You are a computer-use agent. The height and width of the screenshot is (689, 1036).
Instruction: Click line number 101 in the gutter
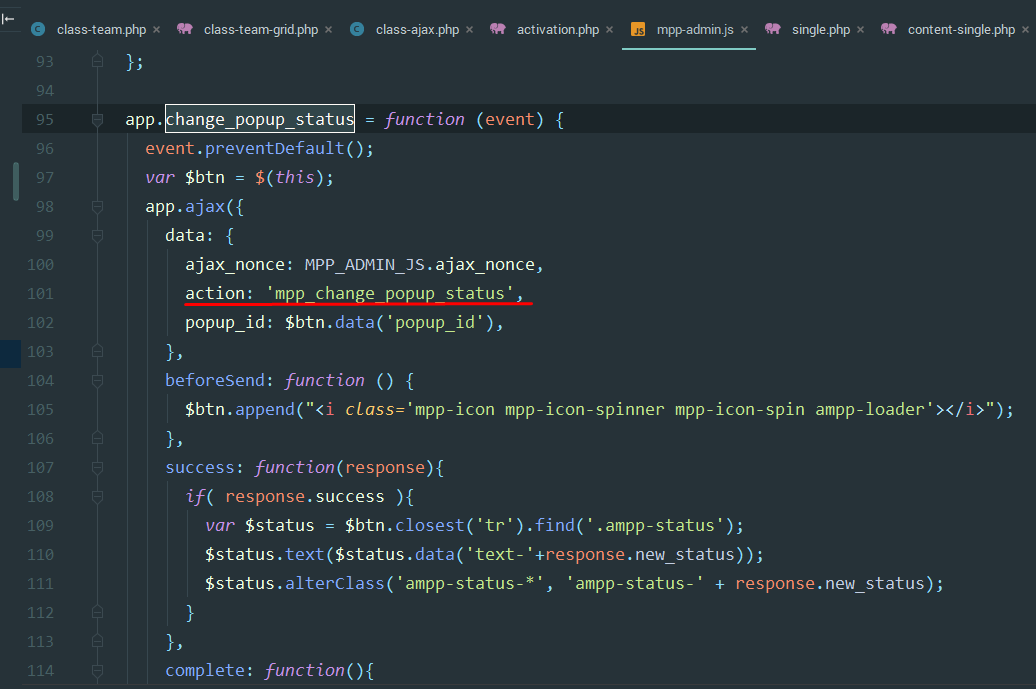coord(40,294)
